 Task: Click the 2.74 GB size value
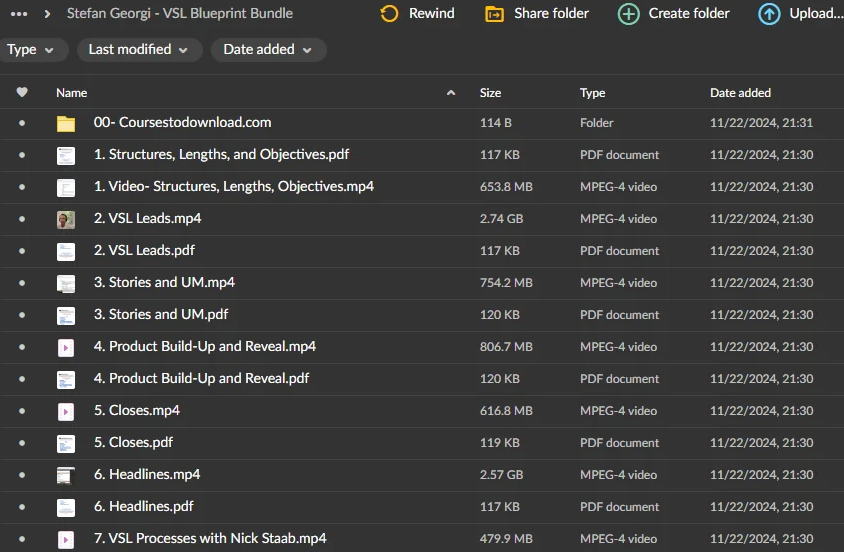coord(501,219)
